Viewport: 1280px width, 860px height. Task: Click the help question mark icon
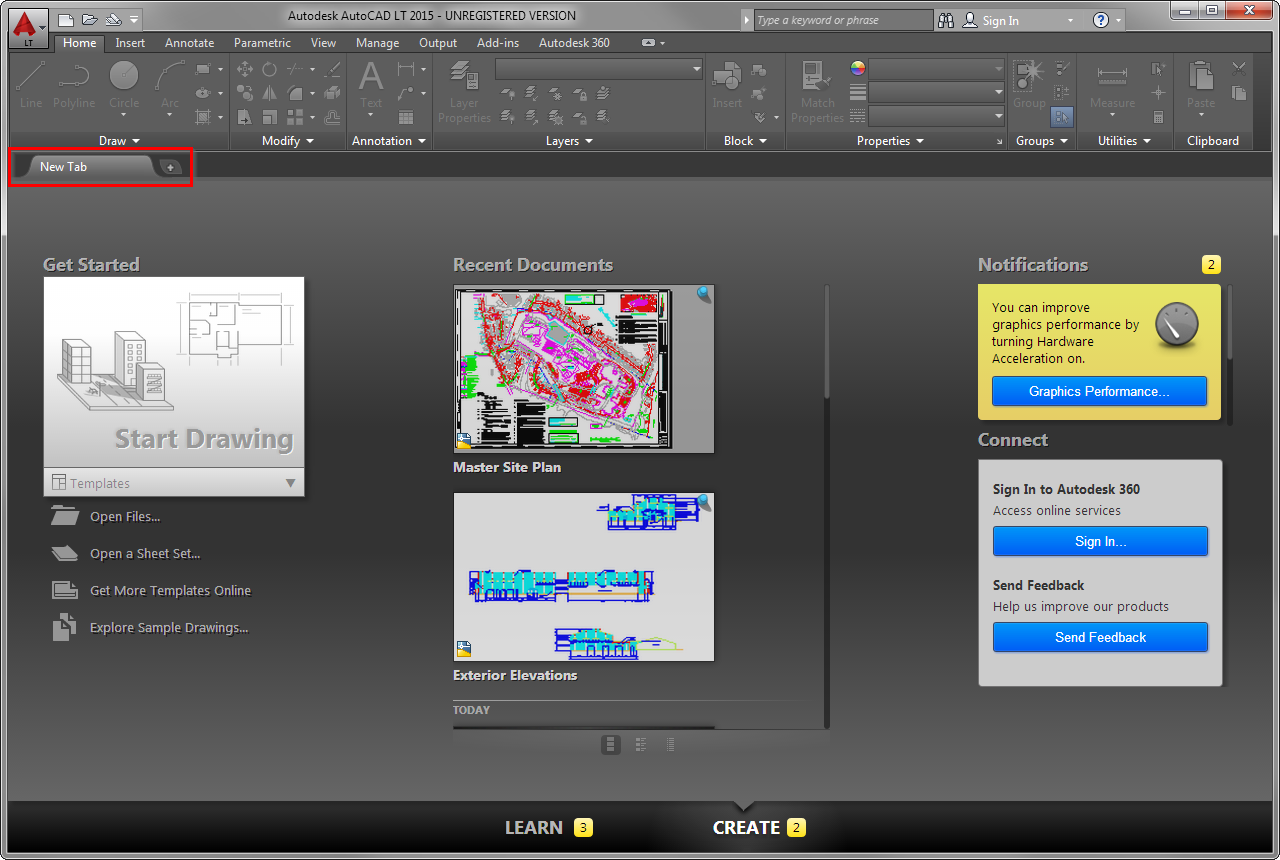(1100, 20)
